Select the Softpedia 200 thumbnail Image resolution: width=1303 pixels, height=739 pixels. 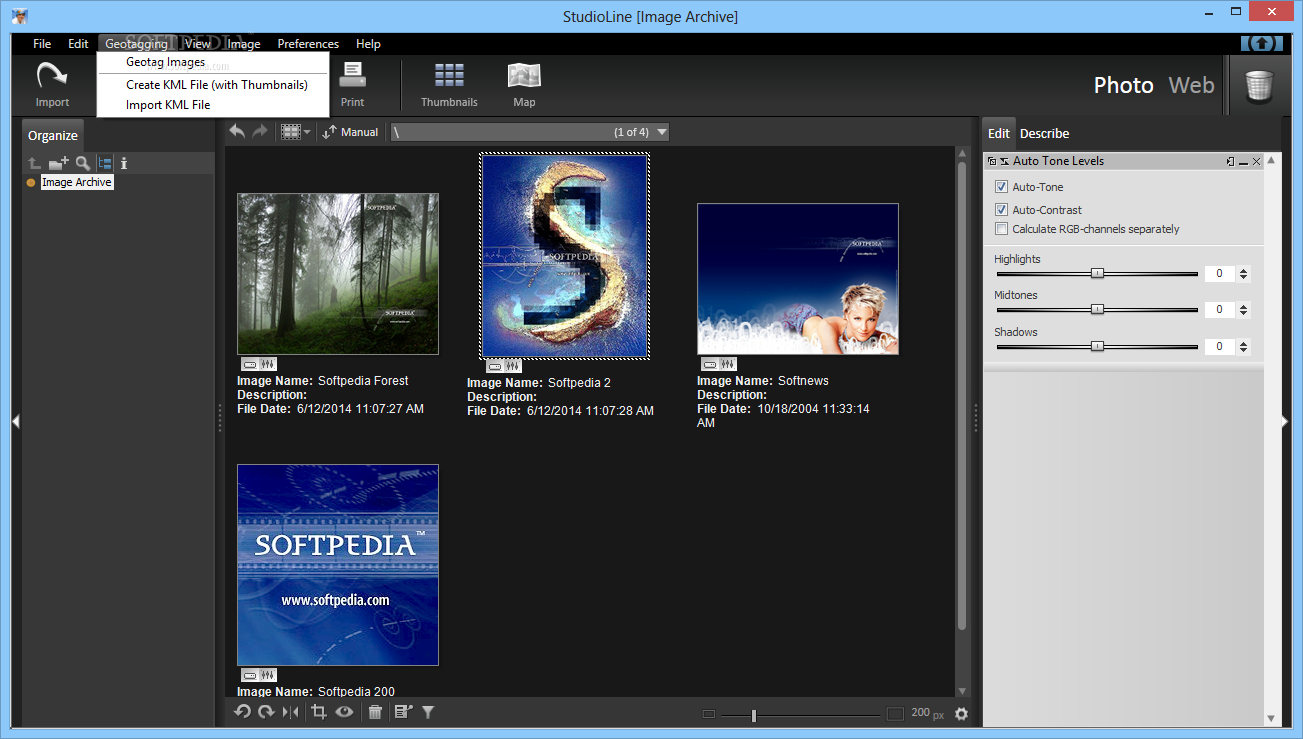(338, 565)
